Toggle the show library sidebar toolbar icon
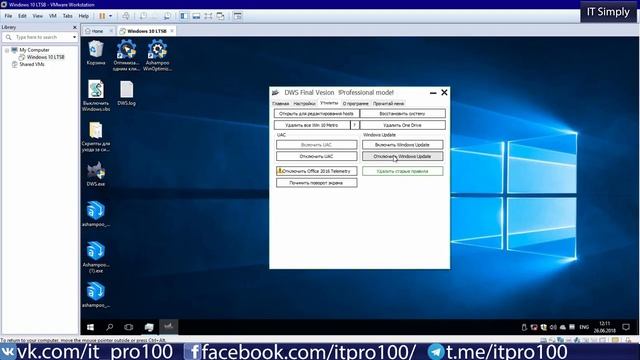Viewport: 640px width, 360px height. click(x=184, y=16)
